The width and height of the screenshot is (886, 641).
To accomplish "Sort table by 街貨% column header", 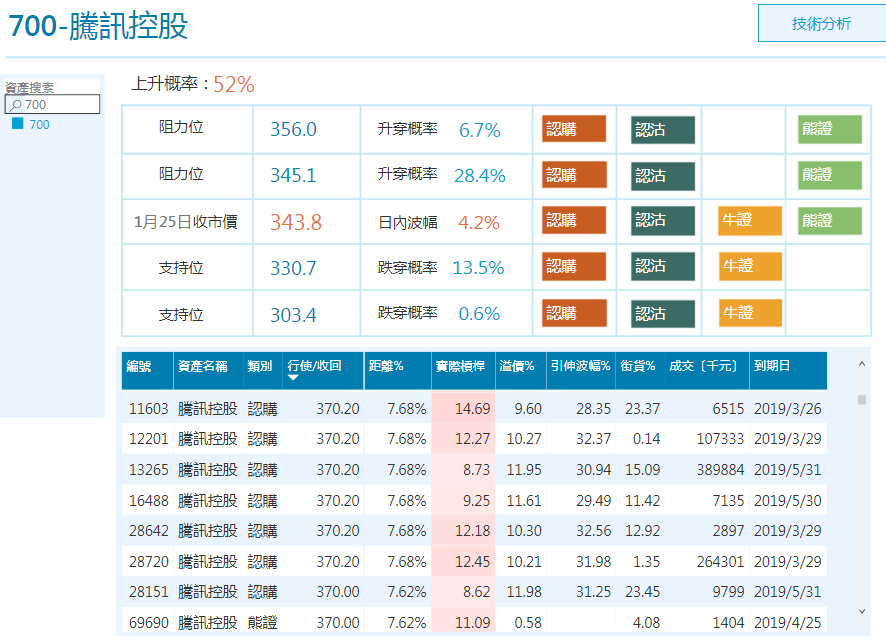I will [x=640, y=371].
